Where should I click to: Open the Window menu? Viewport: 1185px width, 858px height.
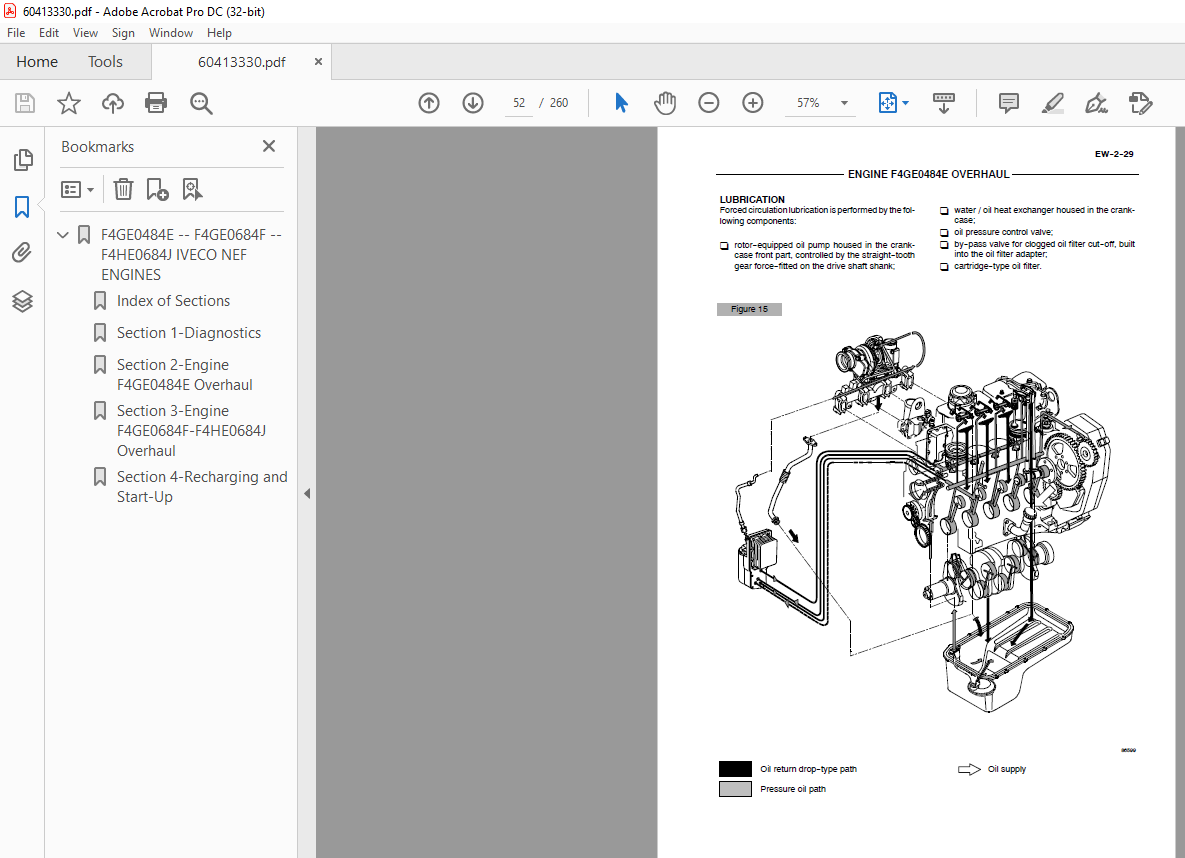coord(171,33)
